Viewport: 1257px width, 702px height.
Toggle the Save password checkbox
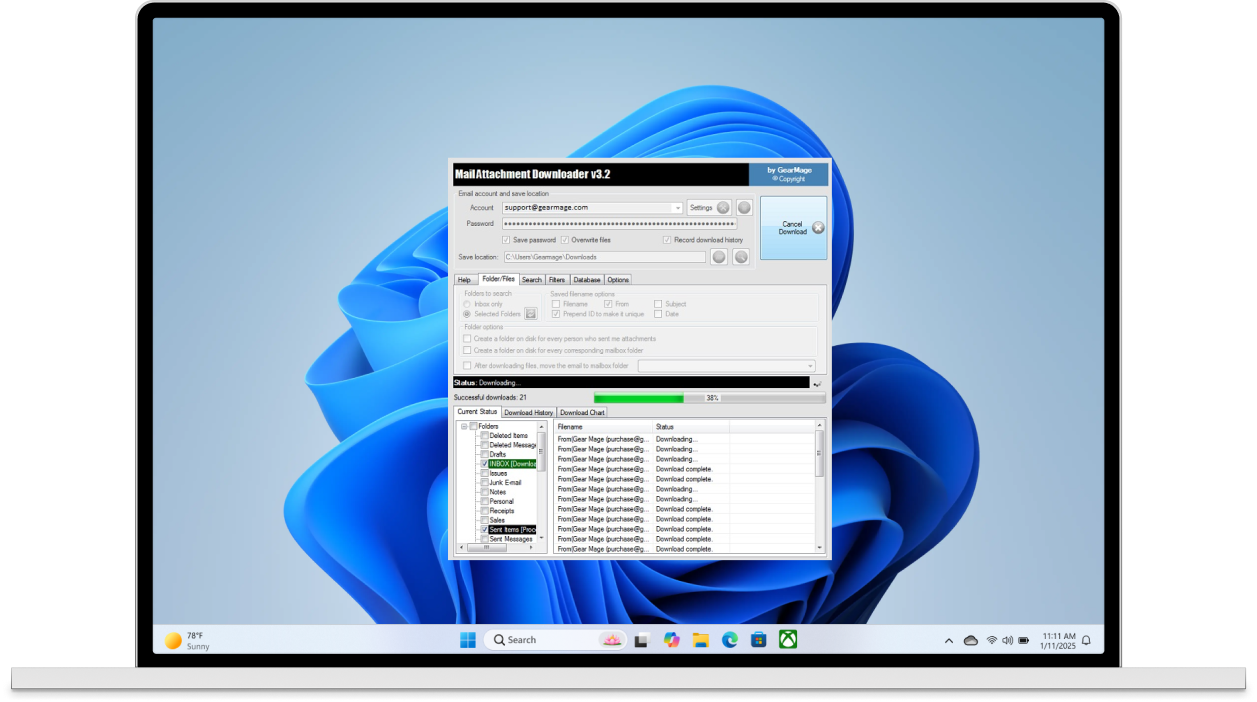506,240
